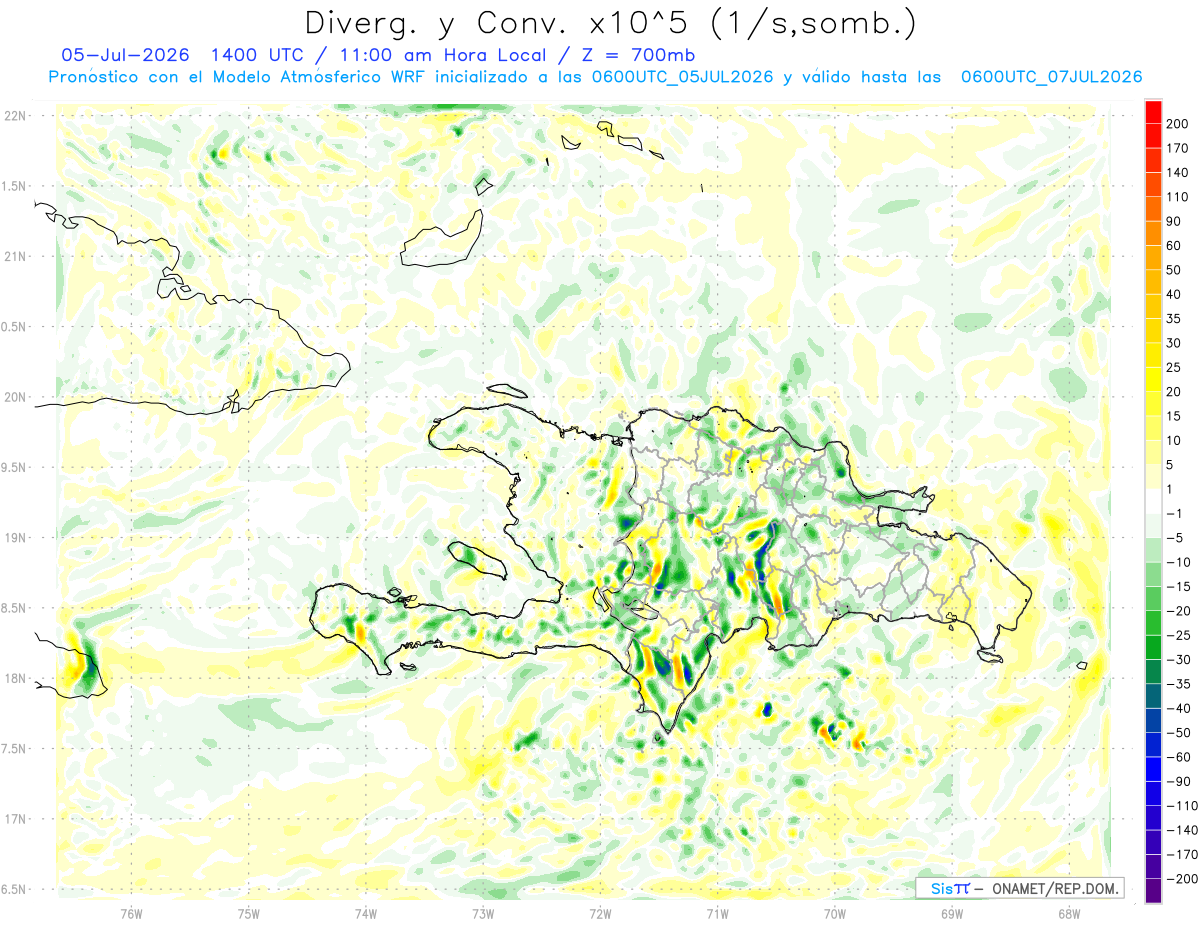Click the '8.5N' latitude label

15,608
